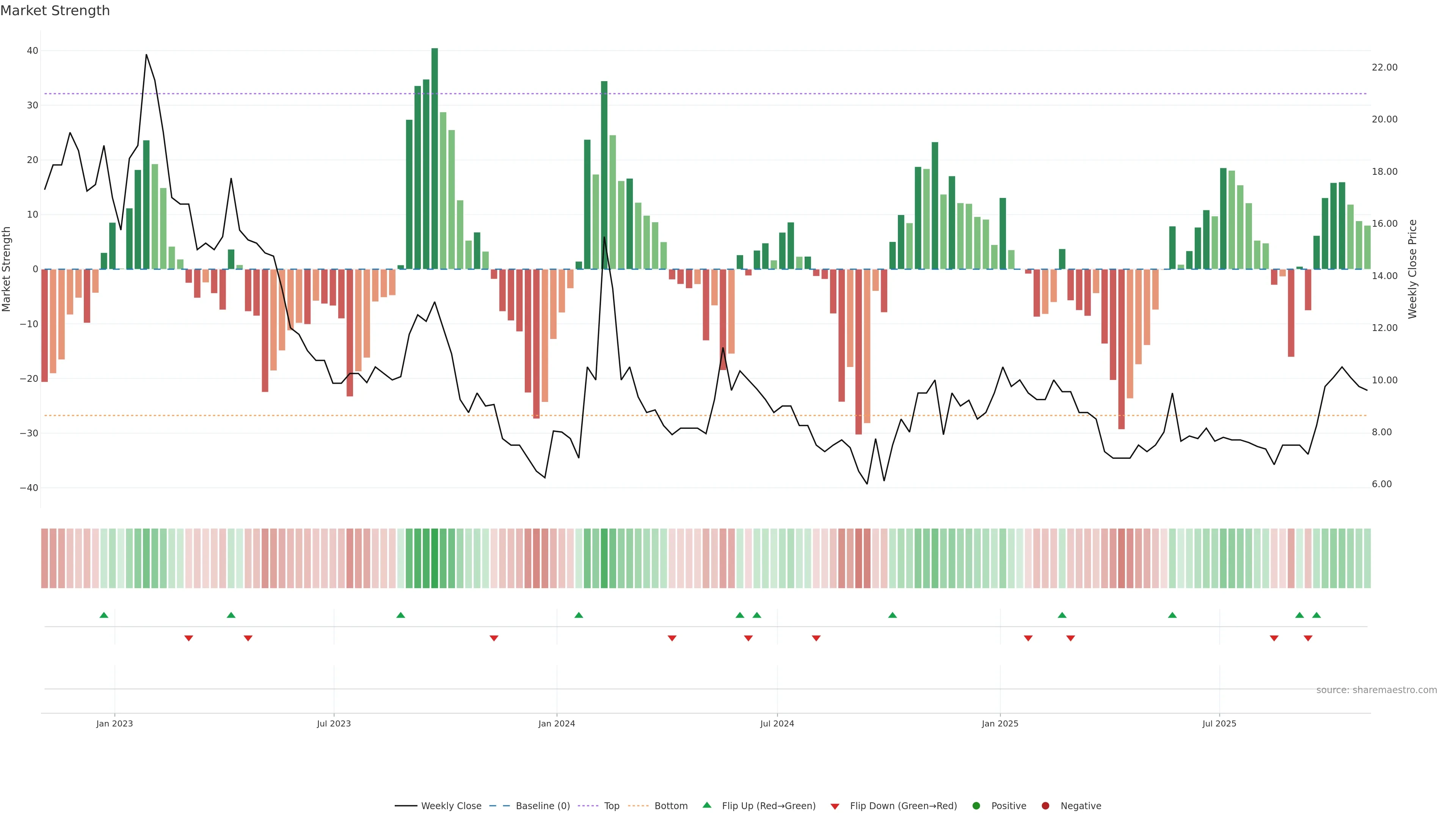
Task: Click the last green flip-up triangle marker
Action: coord(1316,615)
